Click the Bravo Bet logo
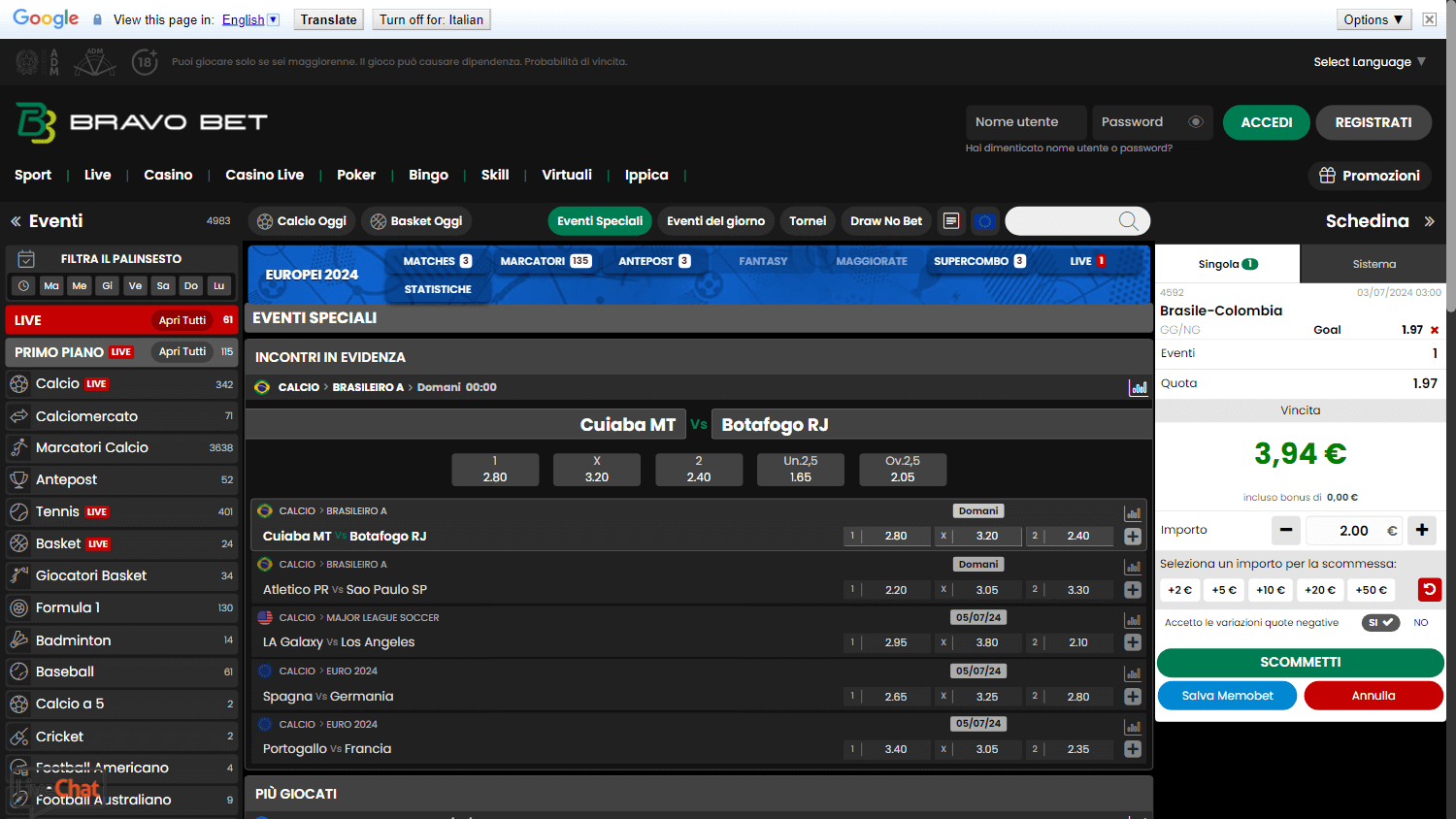The height and width of the screenshot is (819, 1456). (x=142, y=122)
